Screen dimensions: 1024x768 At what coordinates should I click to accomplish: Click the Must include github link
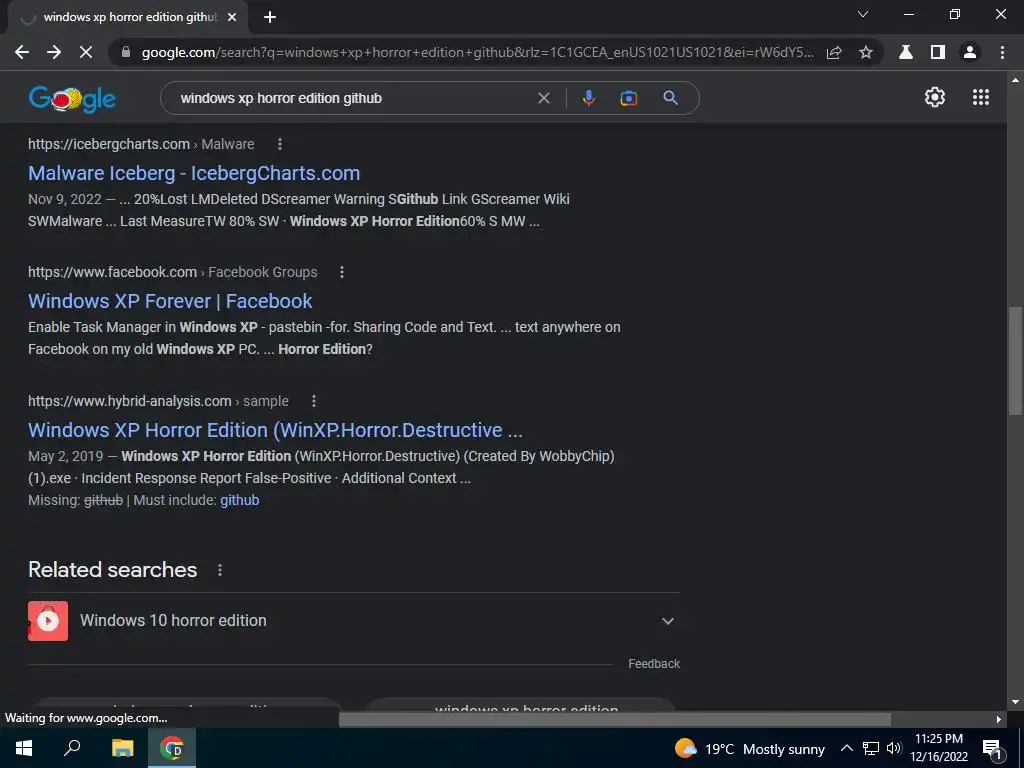pos(240,500)
